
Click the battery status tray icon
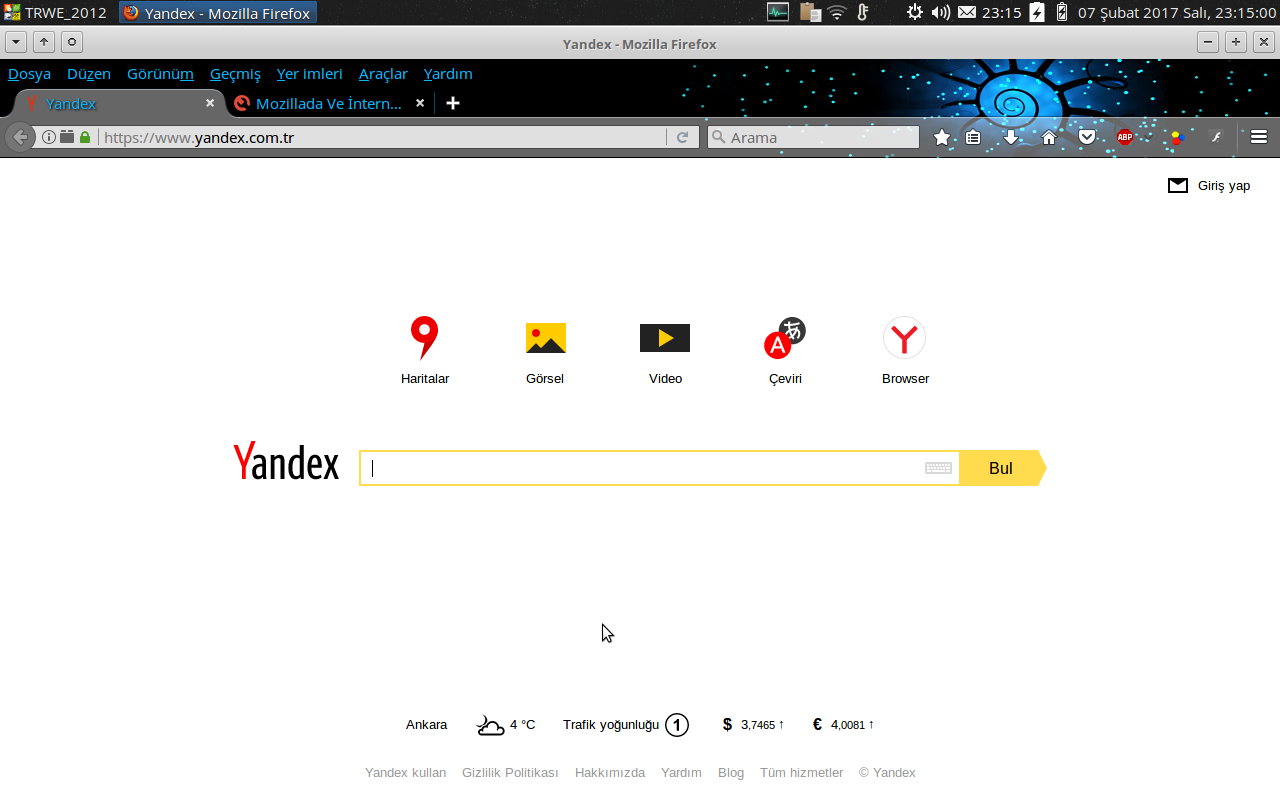click(x=1061, y=13)
